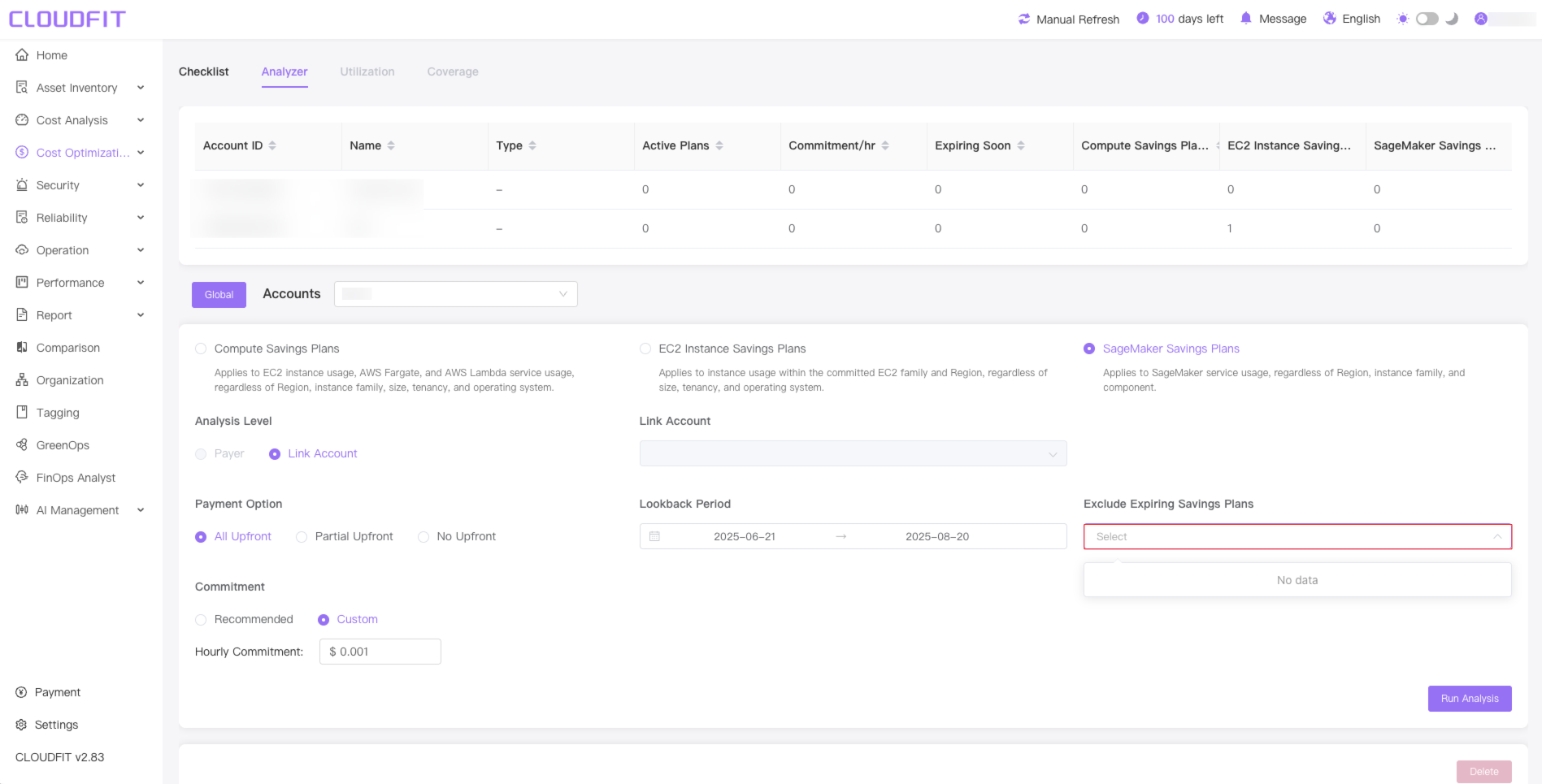Click the Payment icon in sidebar
This screenshot has height=784, width=1542.
point(21,692)
